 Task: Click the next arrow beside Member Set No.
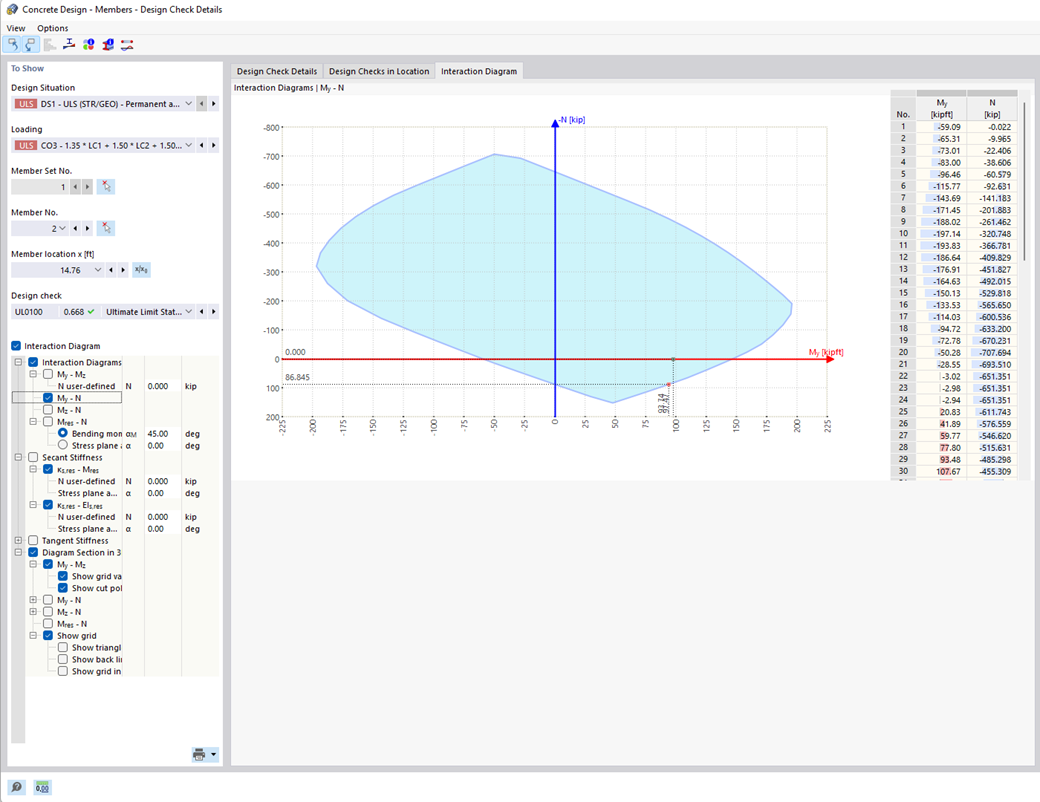(x=85, y=186)
